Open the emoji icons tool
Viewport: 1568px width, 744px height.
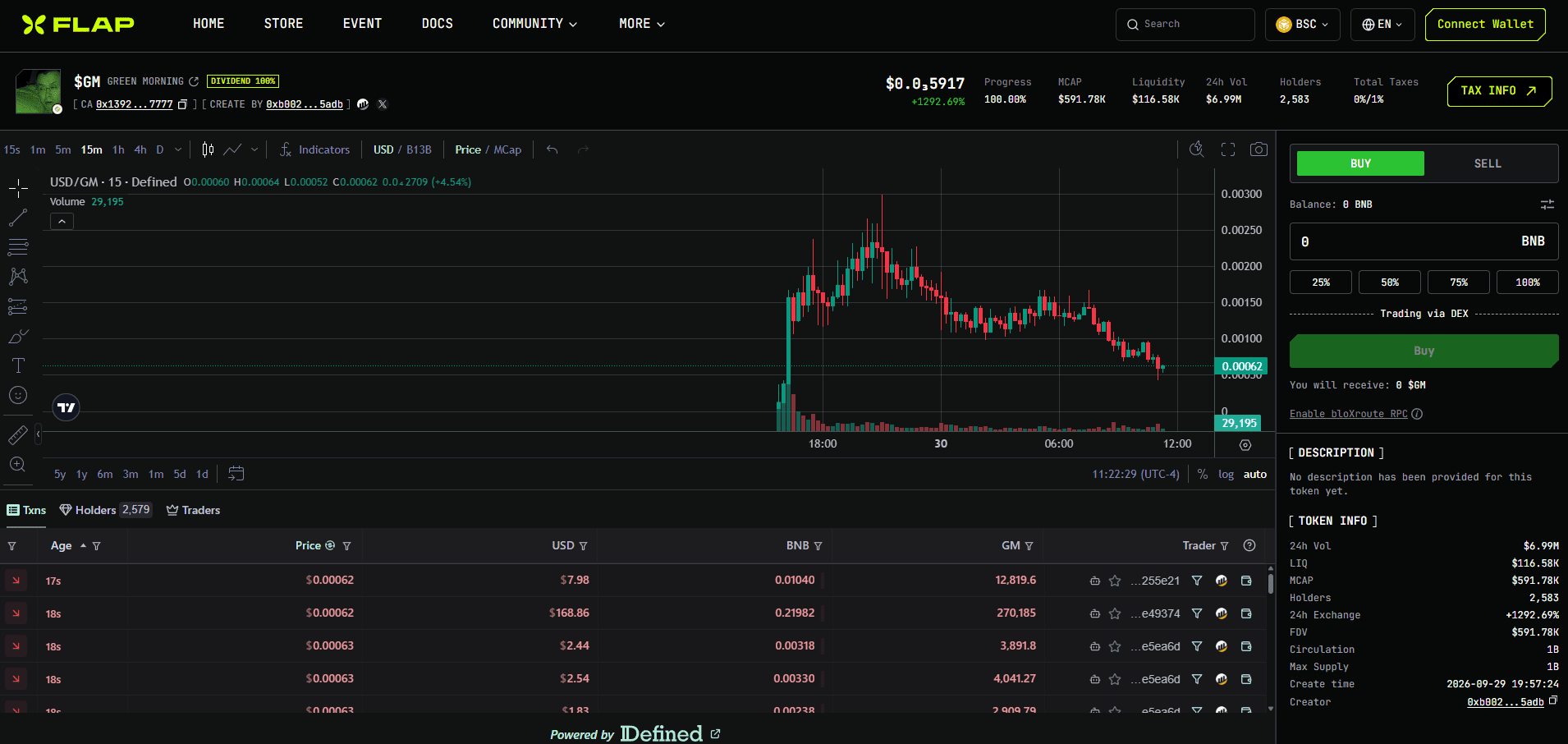[x=18, y=395]
